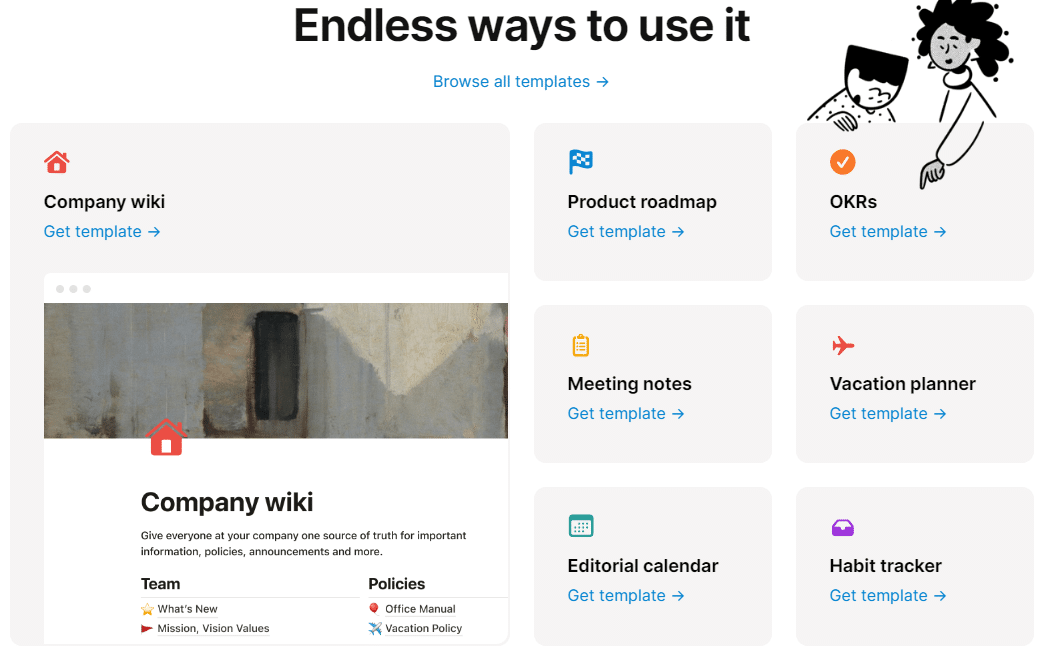Click the orange checkmark OKRs icon

click(x=843, y=161)
